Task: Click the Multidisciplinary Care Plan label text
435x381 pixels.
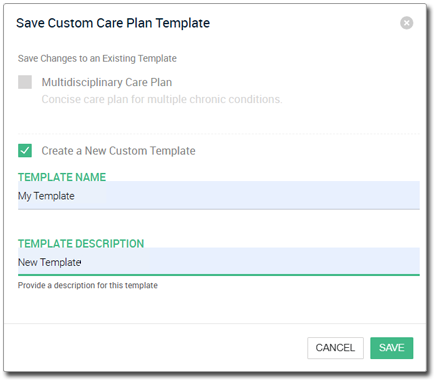Action: [107, 82]
